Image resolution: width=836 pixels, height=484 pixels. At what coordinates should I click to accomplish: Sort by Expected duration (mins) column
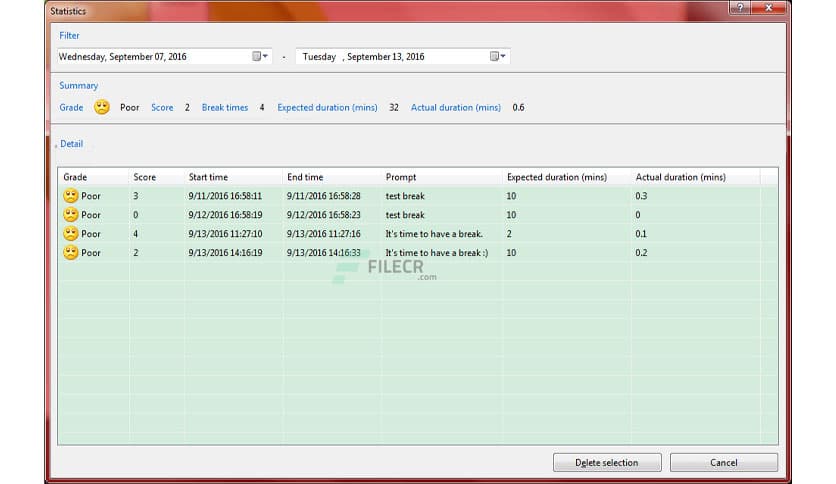tap(556, 177)
